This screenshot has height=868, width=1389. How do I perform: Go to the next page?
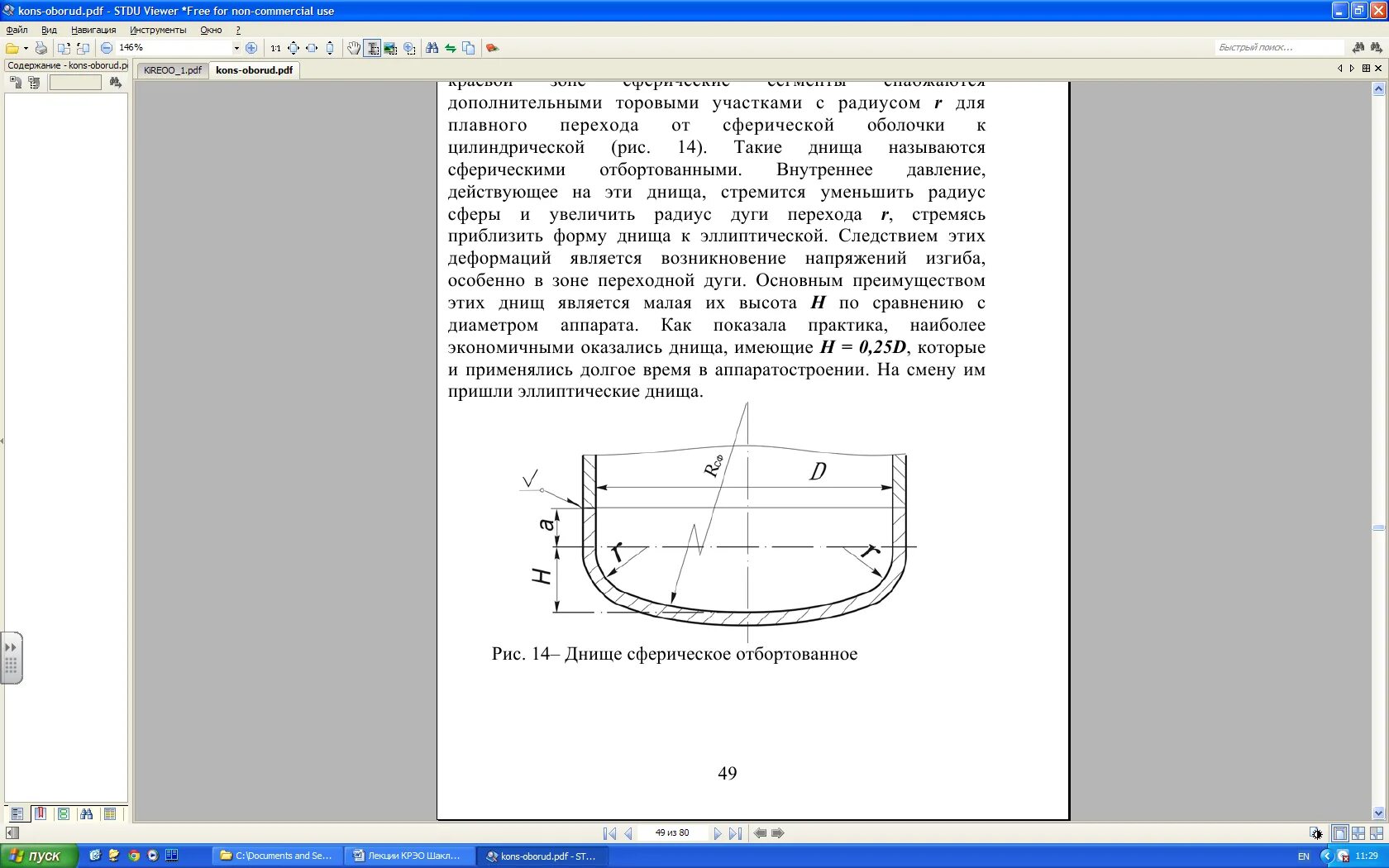point(717,833)
